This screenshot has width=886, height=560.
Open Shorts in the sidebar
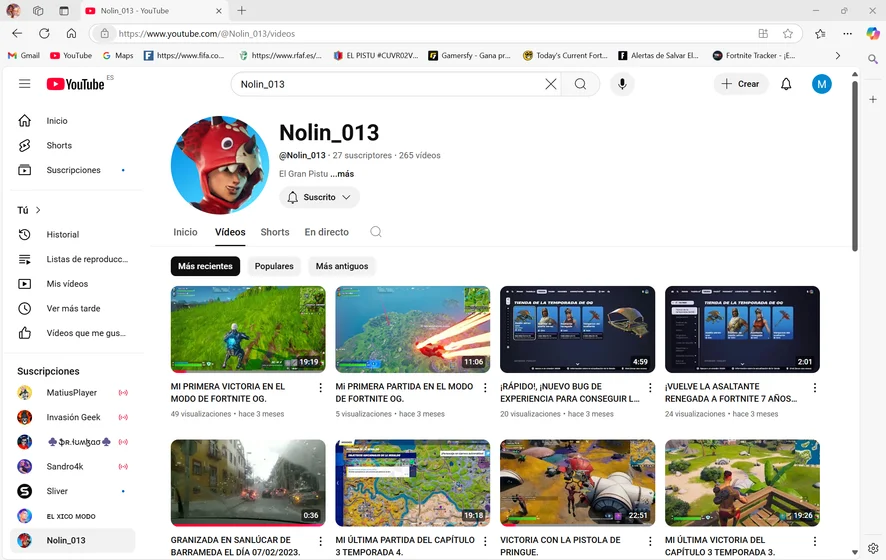click(x=58, y=145)
